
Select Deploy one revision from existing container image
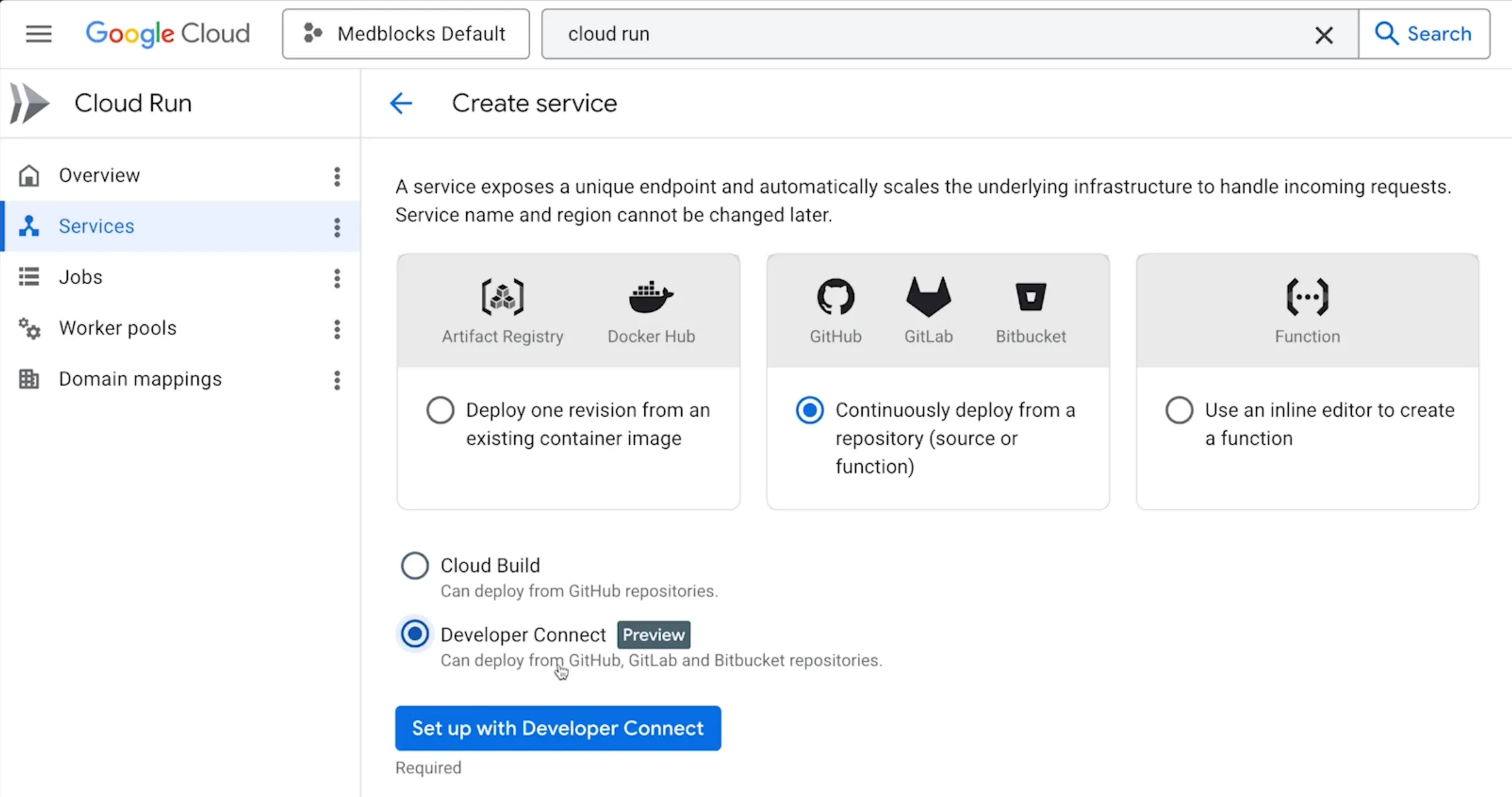tap(440, 410)
